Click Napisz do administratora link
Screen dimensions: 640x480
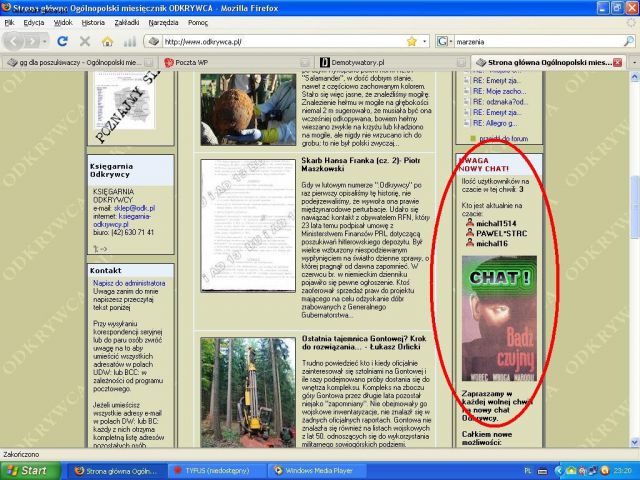(x=129, y=283)
